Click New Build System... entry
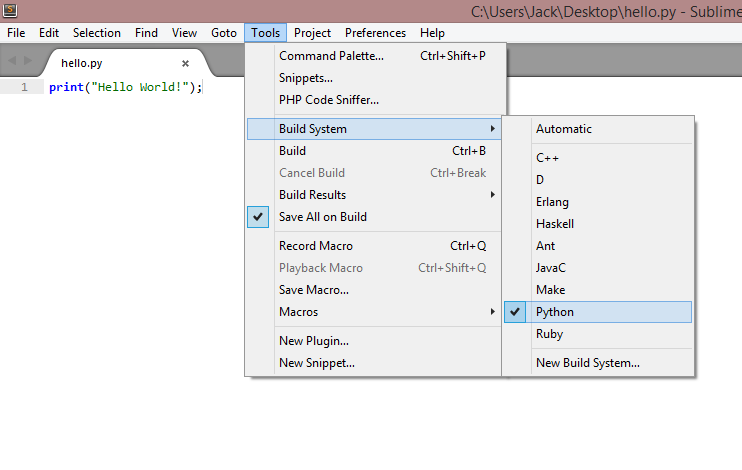Image resolution: width=742 pixels, height=470 pixels. [598, 363]
